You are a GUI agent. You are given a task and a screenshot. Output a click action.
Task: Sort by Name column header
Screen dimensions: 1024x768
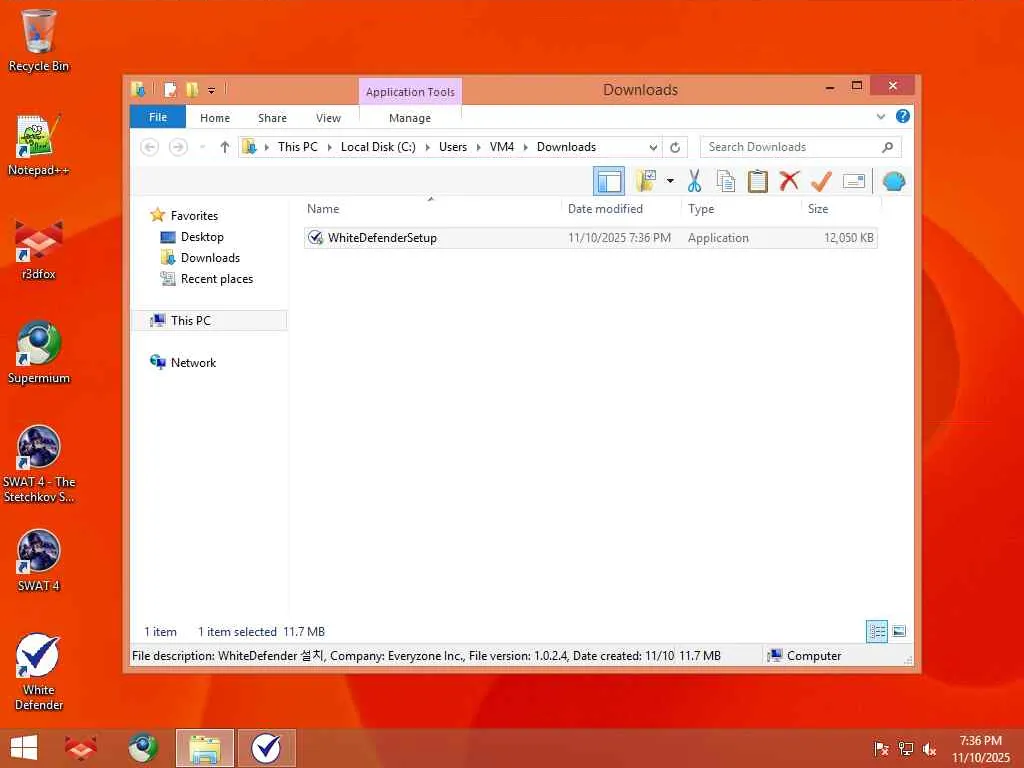coord(323,209)
